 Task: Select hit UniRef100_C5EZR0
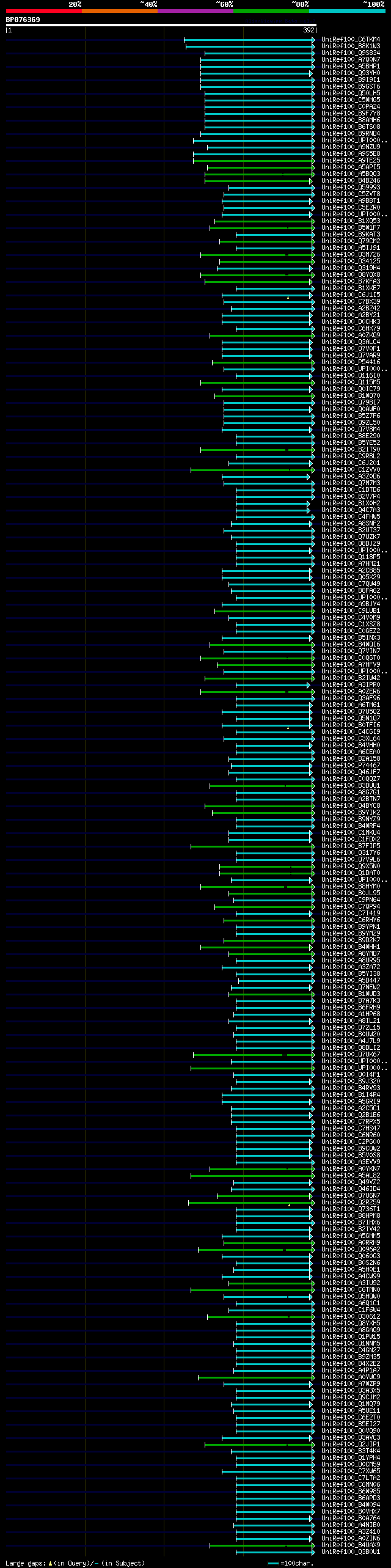[x=351, y=208]
